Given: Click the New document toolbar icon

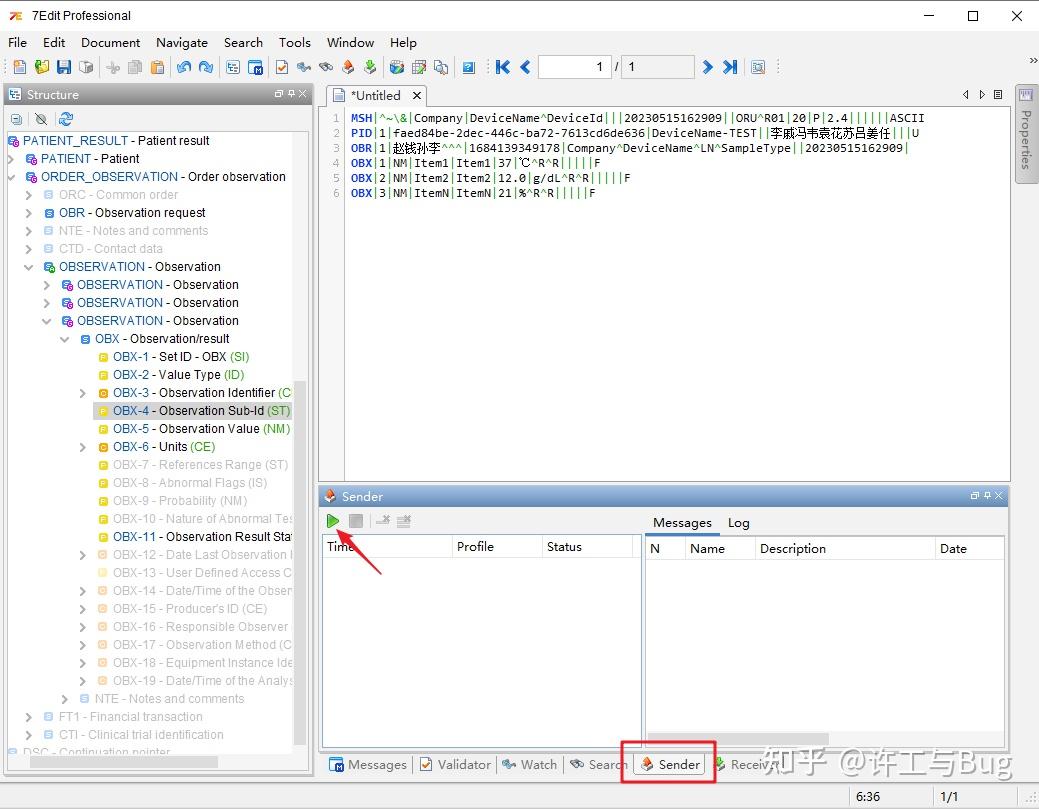Looking at the screenshot, I should pos(19,67).
